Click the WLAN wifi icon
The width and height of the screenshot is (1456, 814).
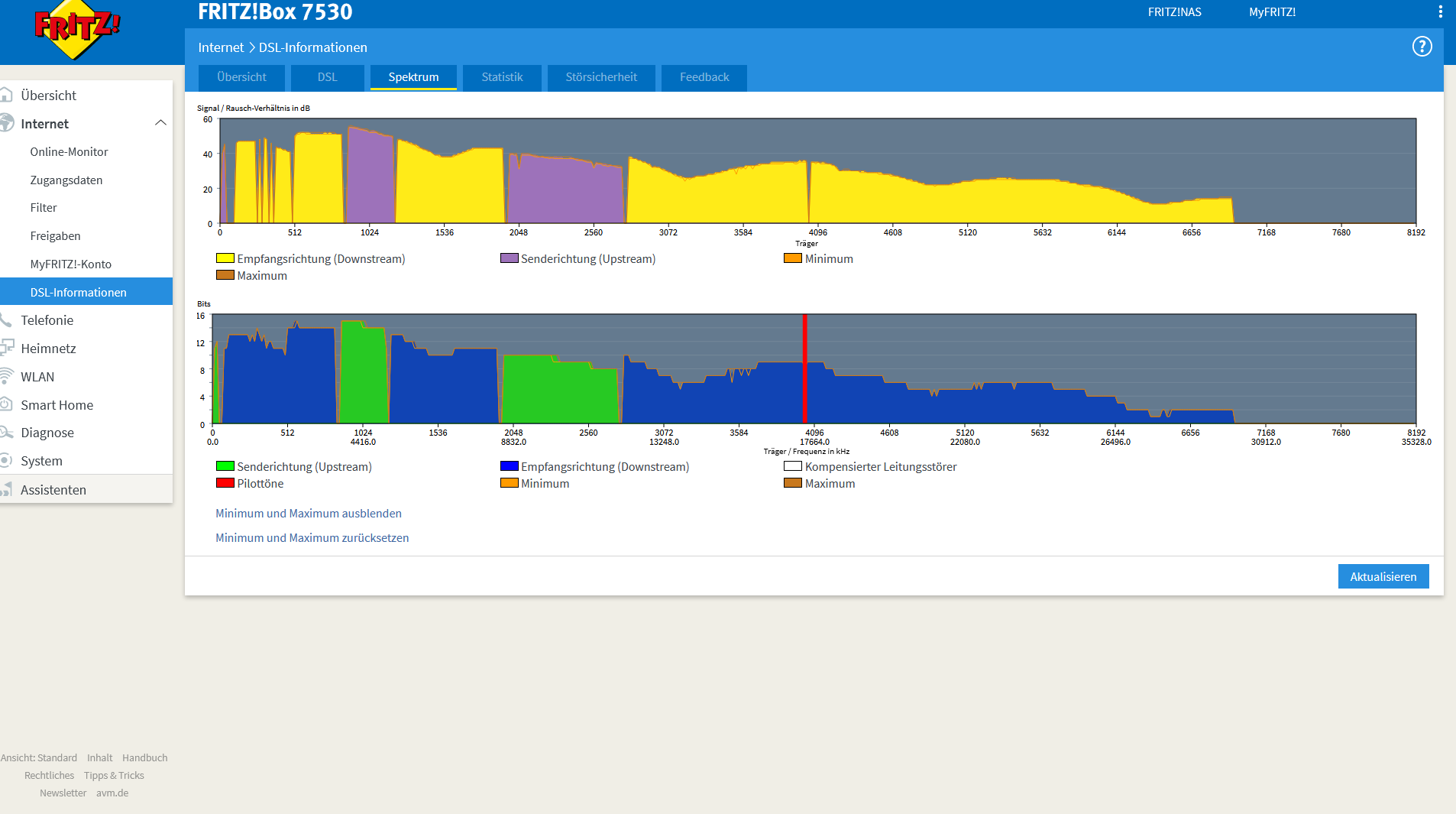(7, 376)
